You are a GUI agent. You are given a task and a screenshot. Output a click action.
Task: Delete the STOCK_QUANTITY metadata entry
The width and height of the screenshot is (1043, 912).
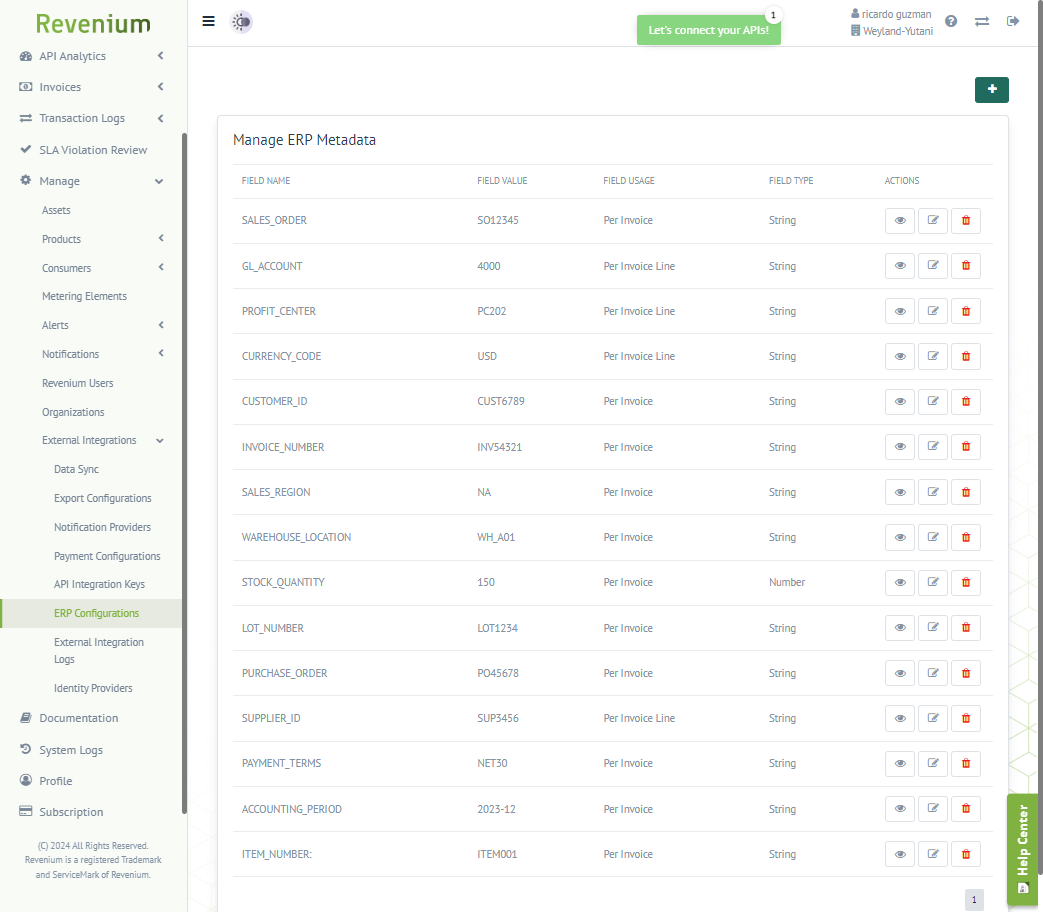click(x=965, y=582)
